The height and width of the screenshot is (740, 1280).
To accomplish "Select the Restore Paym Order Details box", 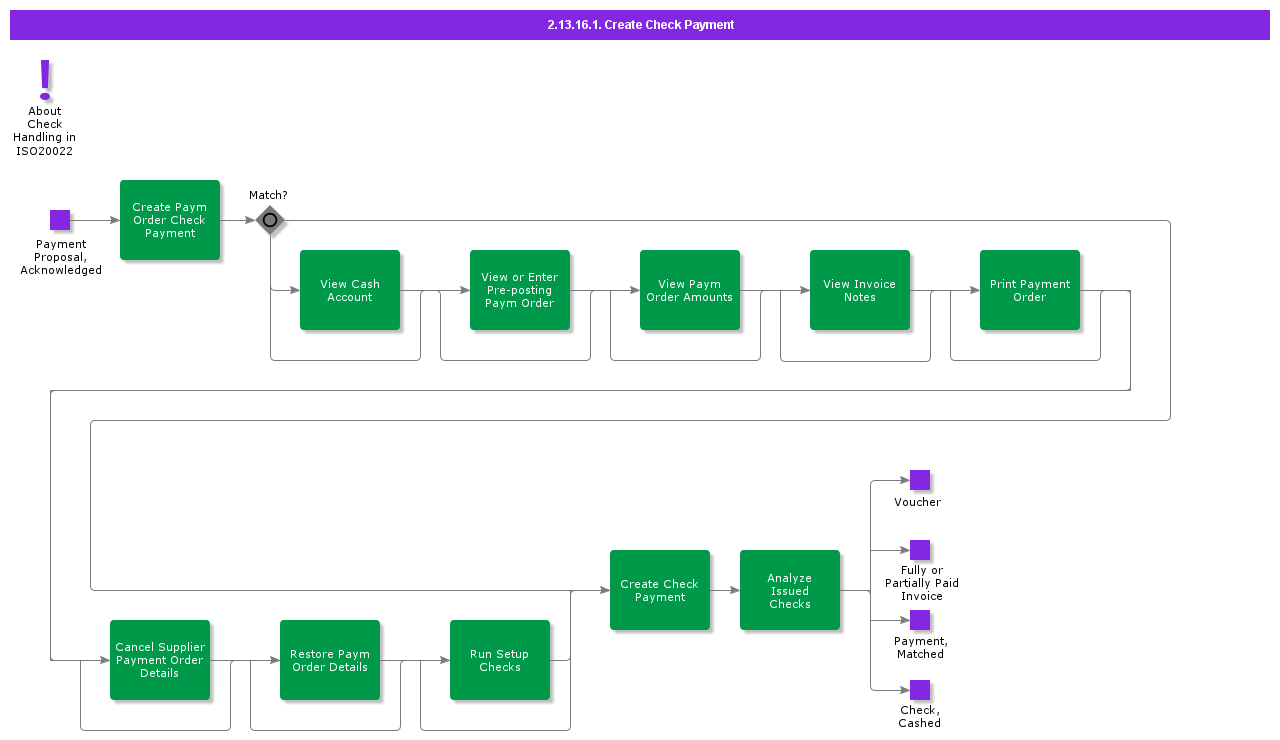I will point(330,660).
